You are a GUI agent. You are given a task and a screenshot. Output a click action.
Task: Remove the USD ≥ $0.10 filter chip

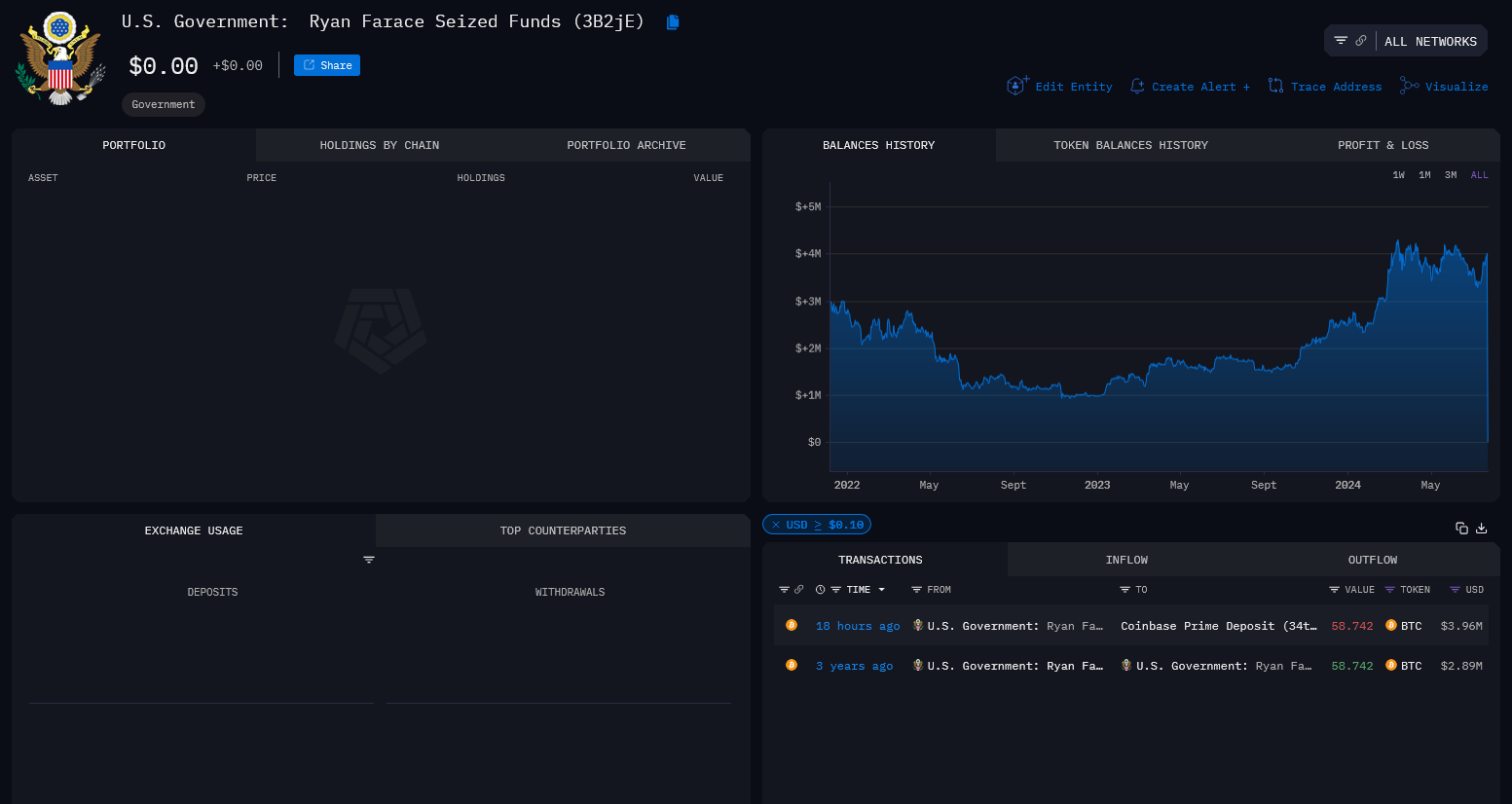(x=776, y=525)
